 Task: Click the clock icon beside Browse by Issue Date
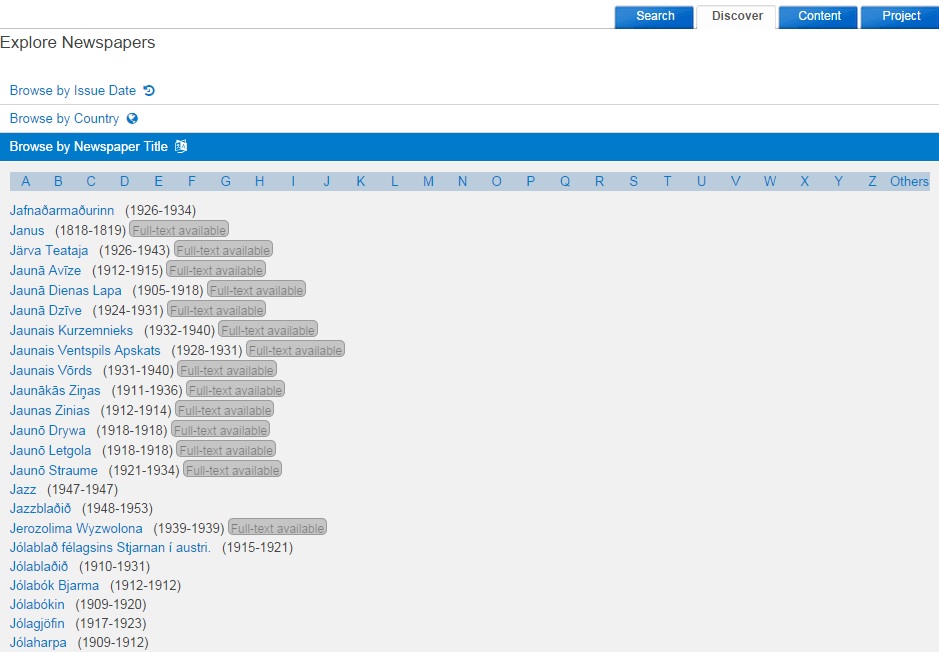[149, 91]
